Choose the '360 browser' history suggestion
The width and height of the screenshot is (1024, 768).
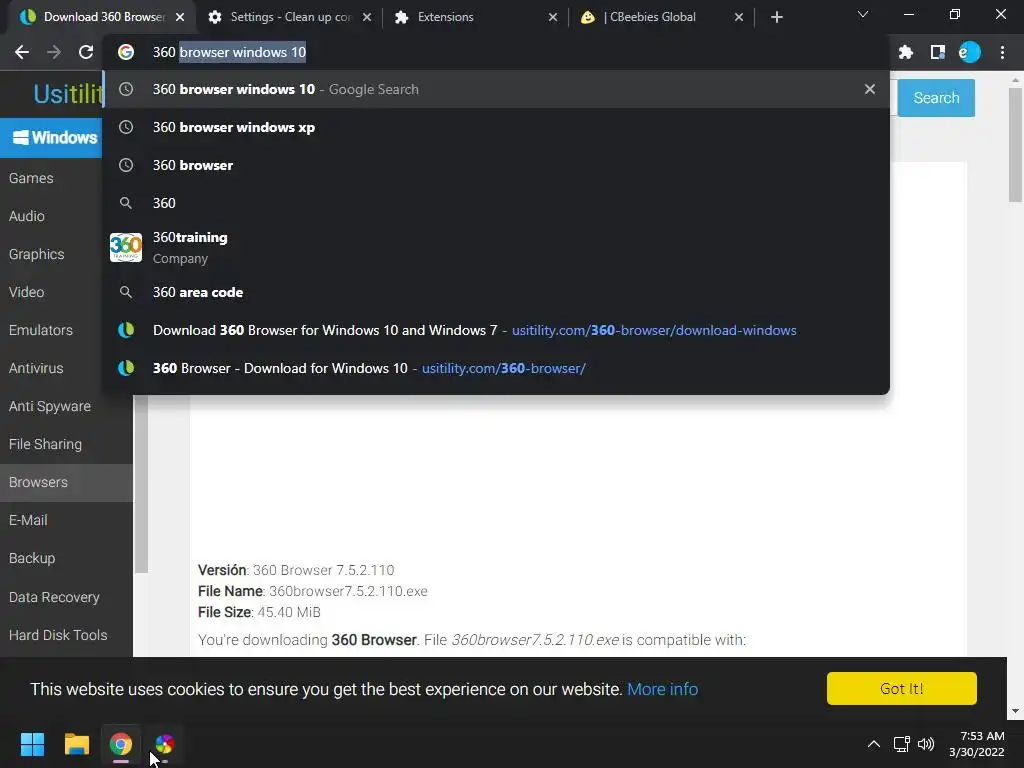click(x=496, y=165)
